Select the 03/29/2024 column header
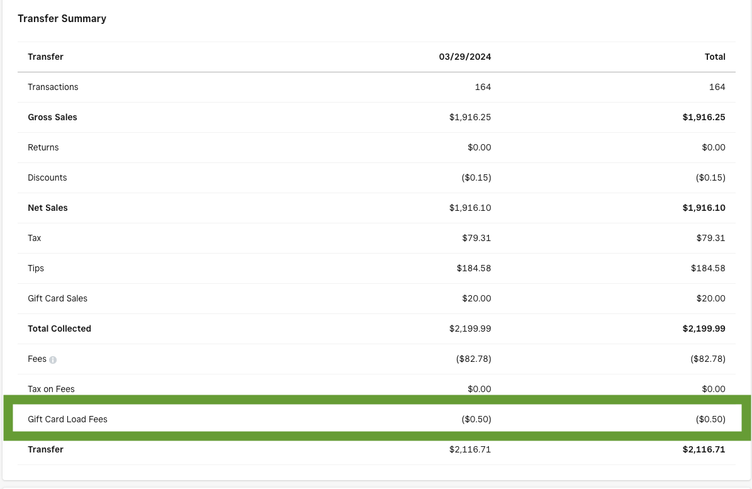This screenshot has height=489, width=752. pos(464,57)
